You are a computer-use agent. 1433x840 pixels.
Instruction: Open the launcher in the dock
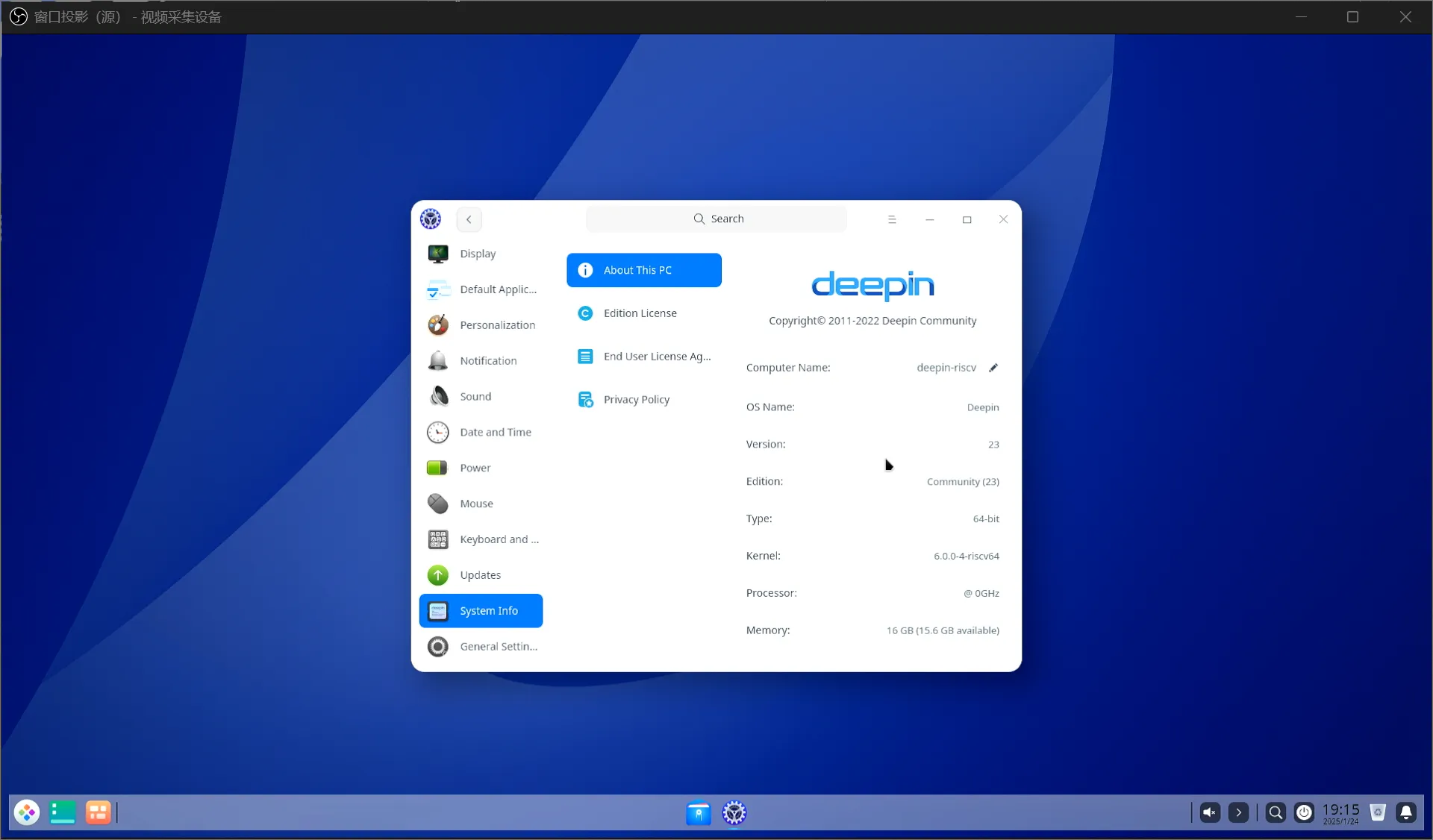point(27,812)
